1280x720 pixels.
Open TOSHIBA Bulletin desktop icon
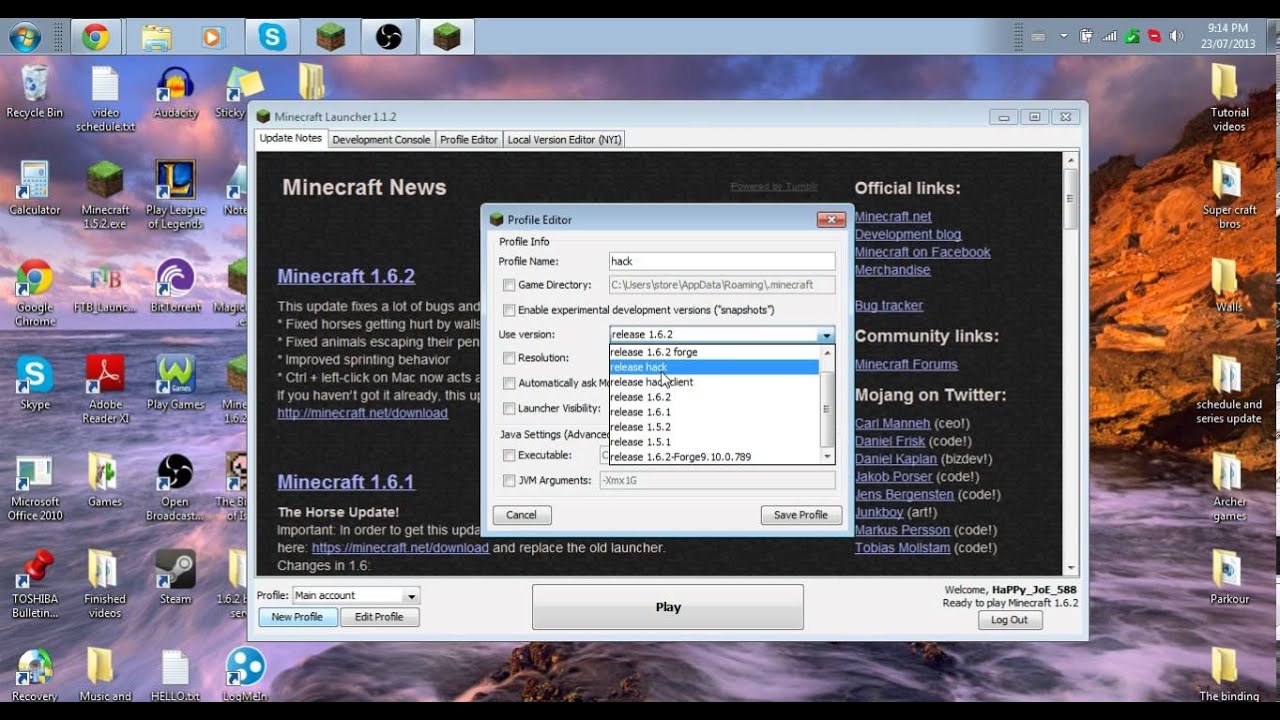click(x=35, y=583)
